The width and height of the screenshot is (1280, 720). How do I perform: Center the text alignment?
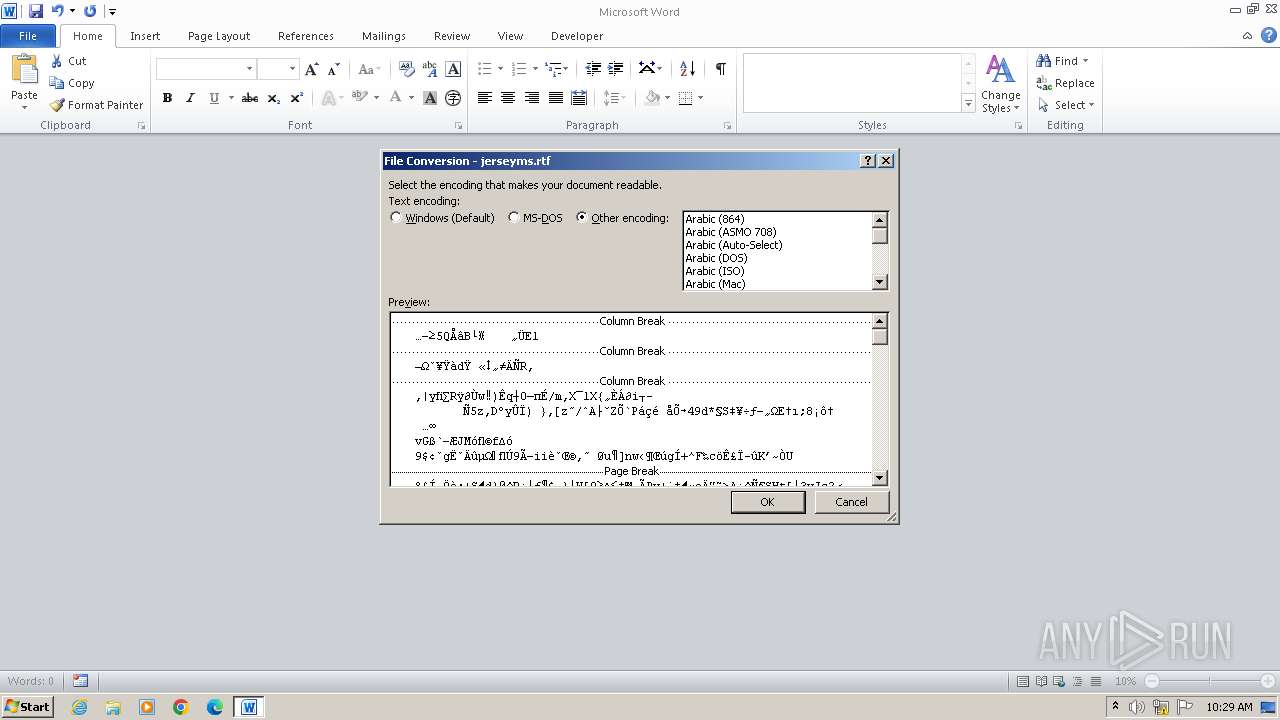pyautogui.click(x=508, y=98)
